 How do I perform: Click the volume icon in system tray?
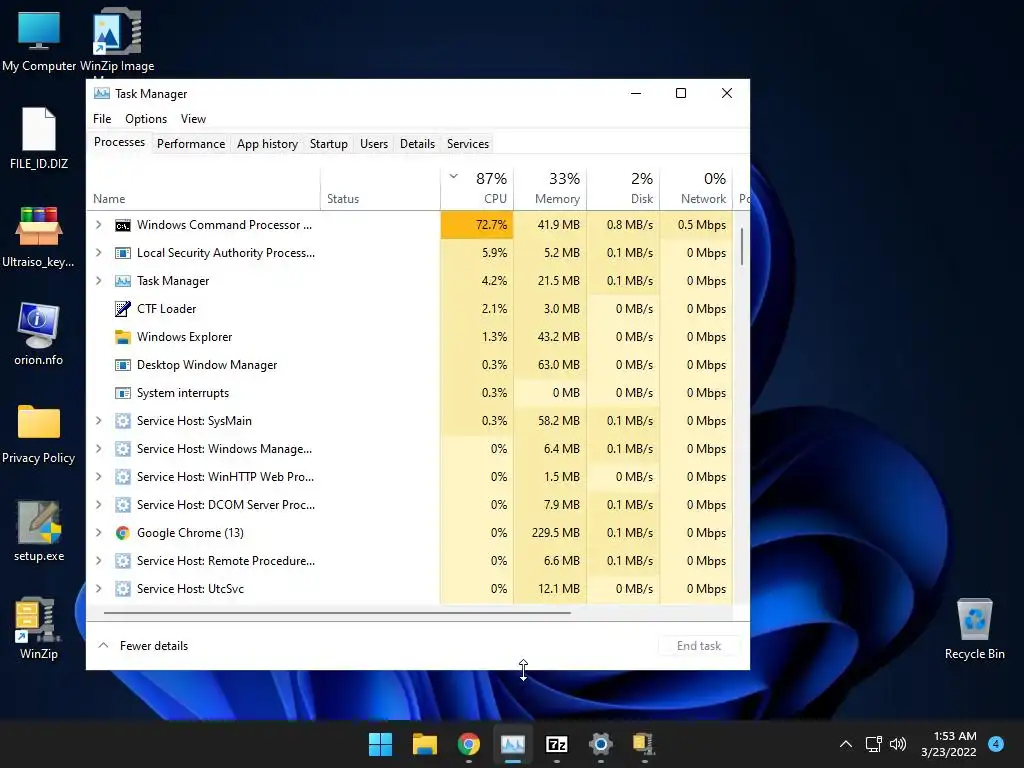(x=898, y=744)
